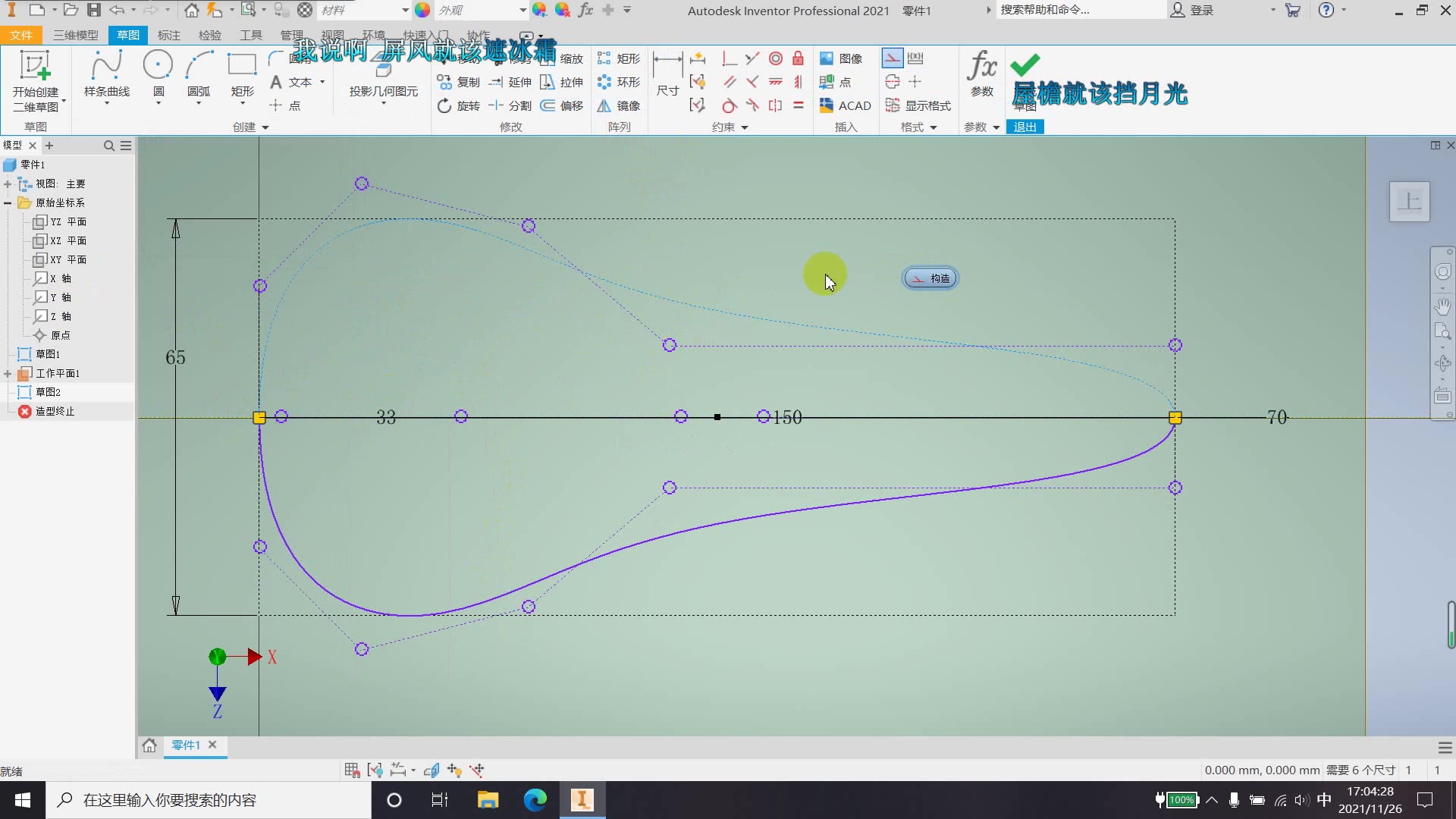Click the mirror (镜像) pattern tool
1456x819 pixels.
tap(619, 105)
